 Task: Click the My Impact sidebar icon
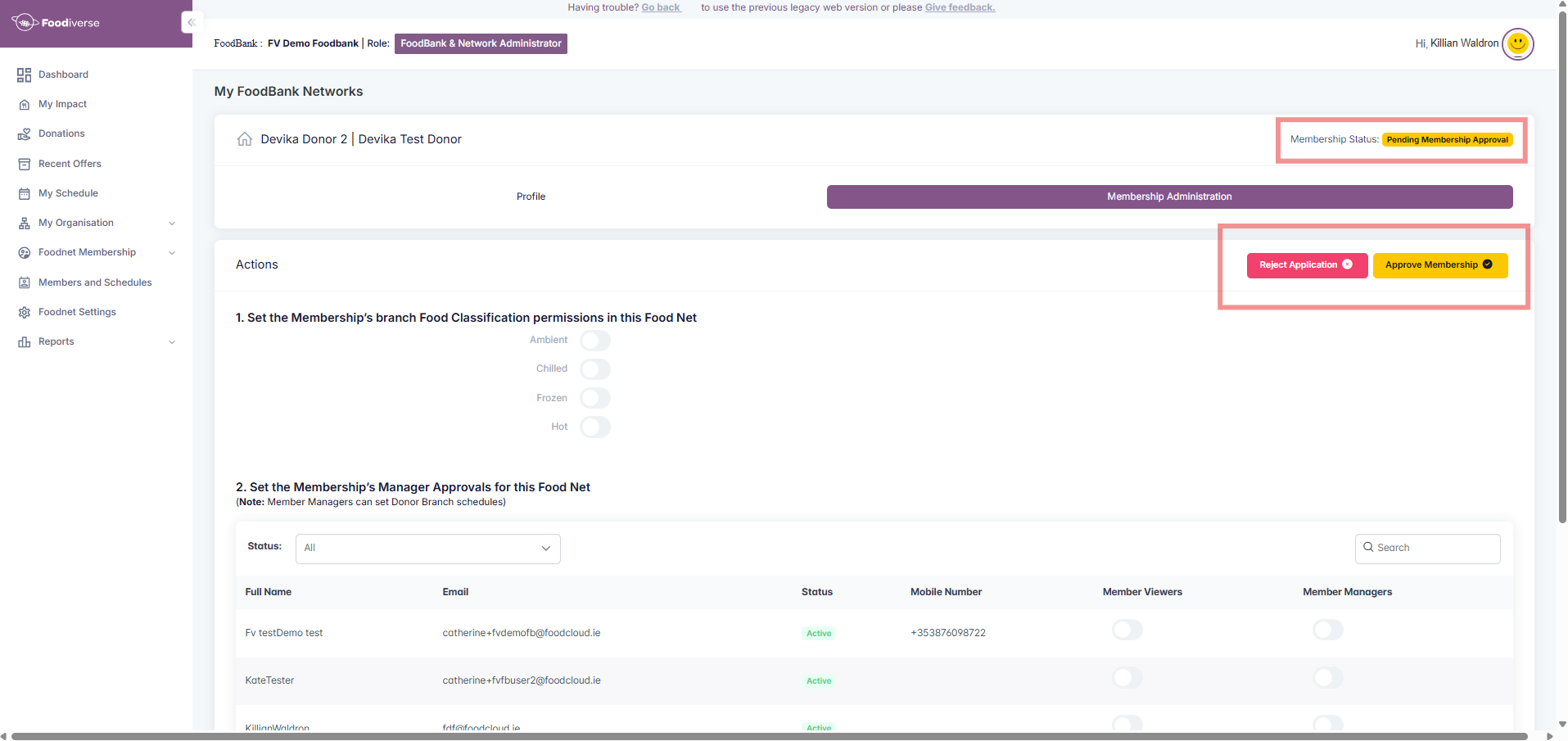[24, 105]
